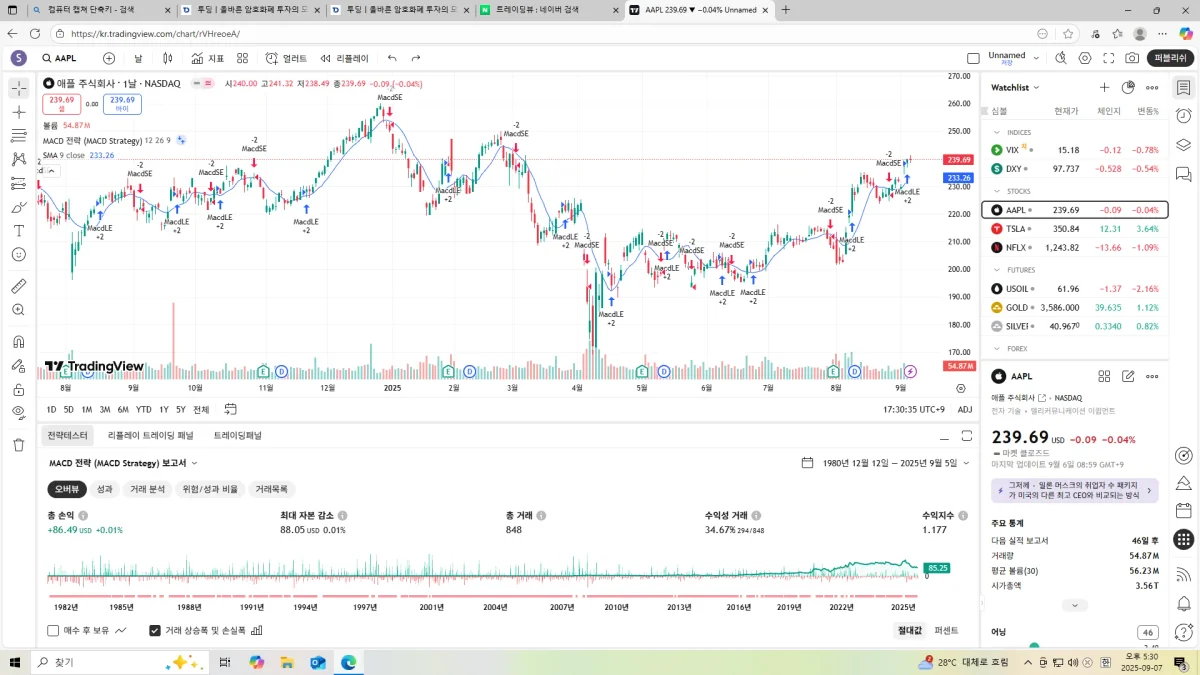Viewport: 1200px width, 675px height.
Task: Take a chart snapshot with camera icon
Action: coord(1132,59)
